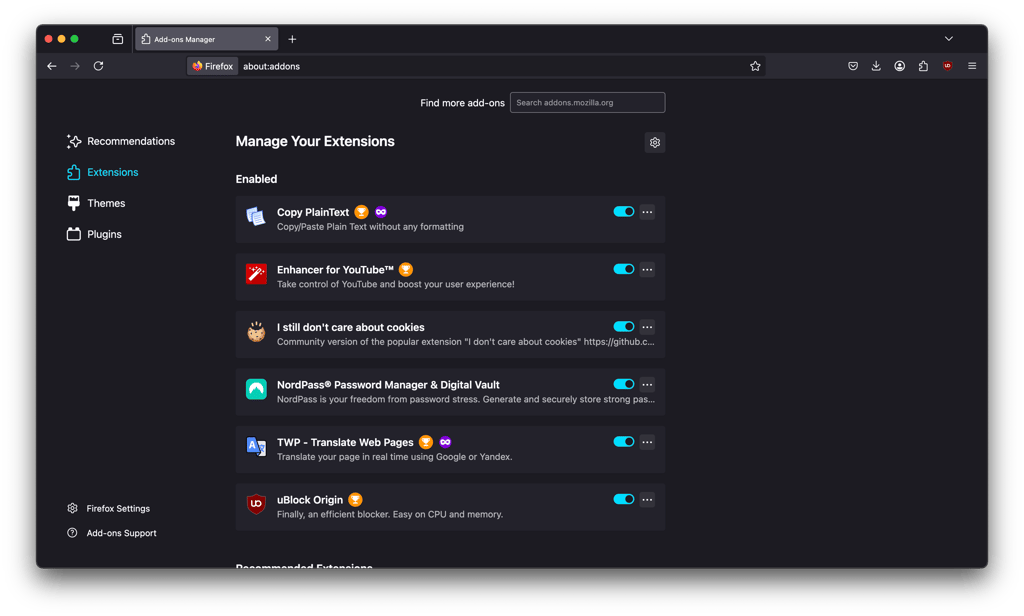Click the Firefox identity badge in URL bar
The image size is (1024, 616).
212,66
